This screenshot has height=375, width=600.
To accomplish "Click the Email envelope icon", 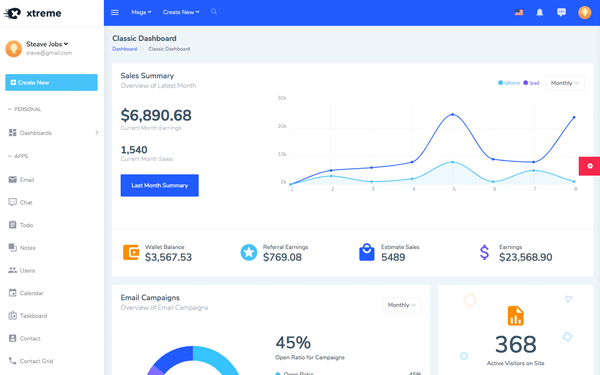I will [x=13, y=179].
